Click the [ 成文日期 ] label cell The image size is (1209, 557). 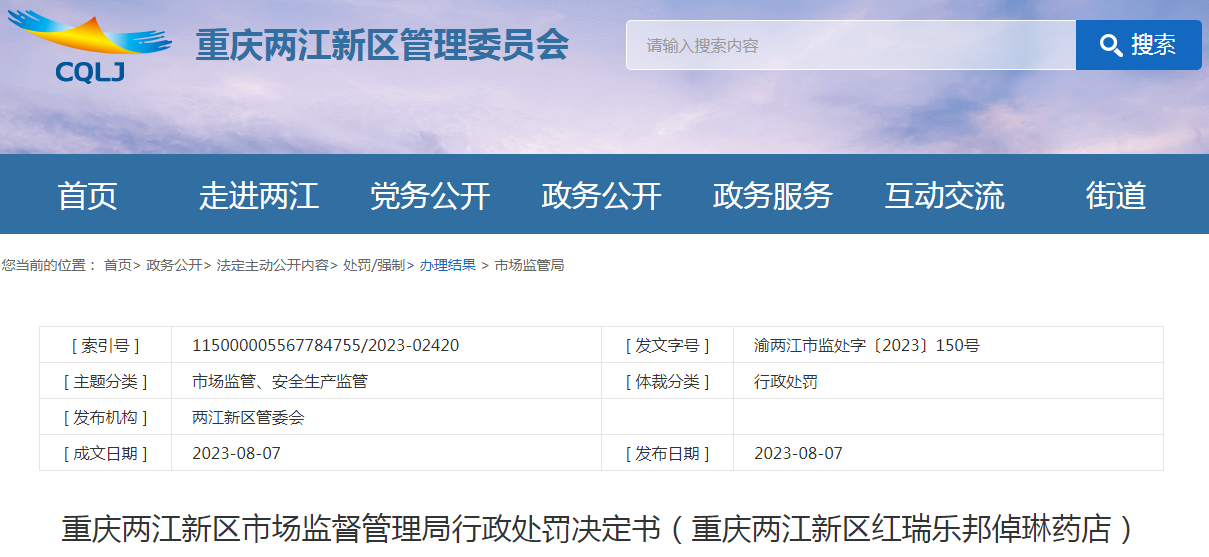coord(105,453)
